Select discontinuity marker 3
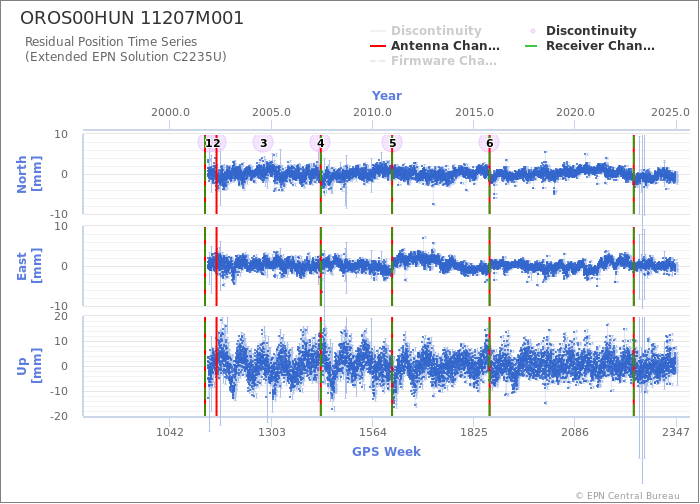This screenshot has width=700, height=504. 263,143
